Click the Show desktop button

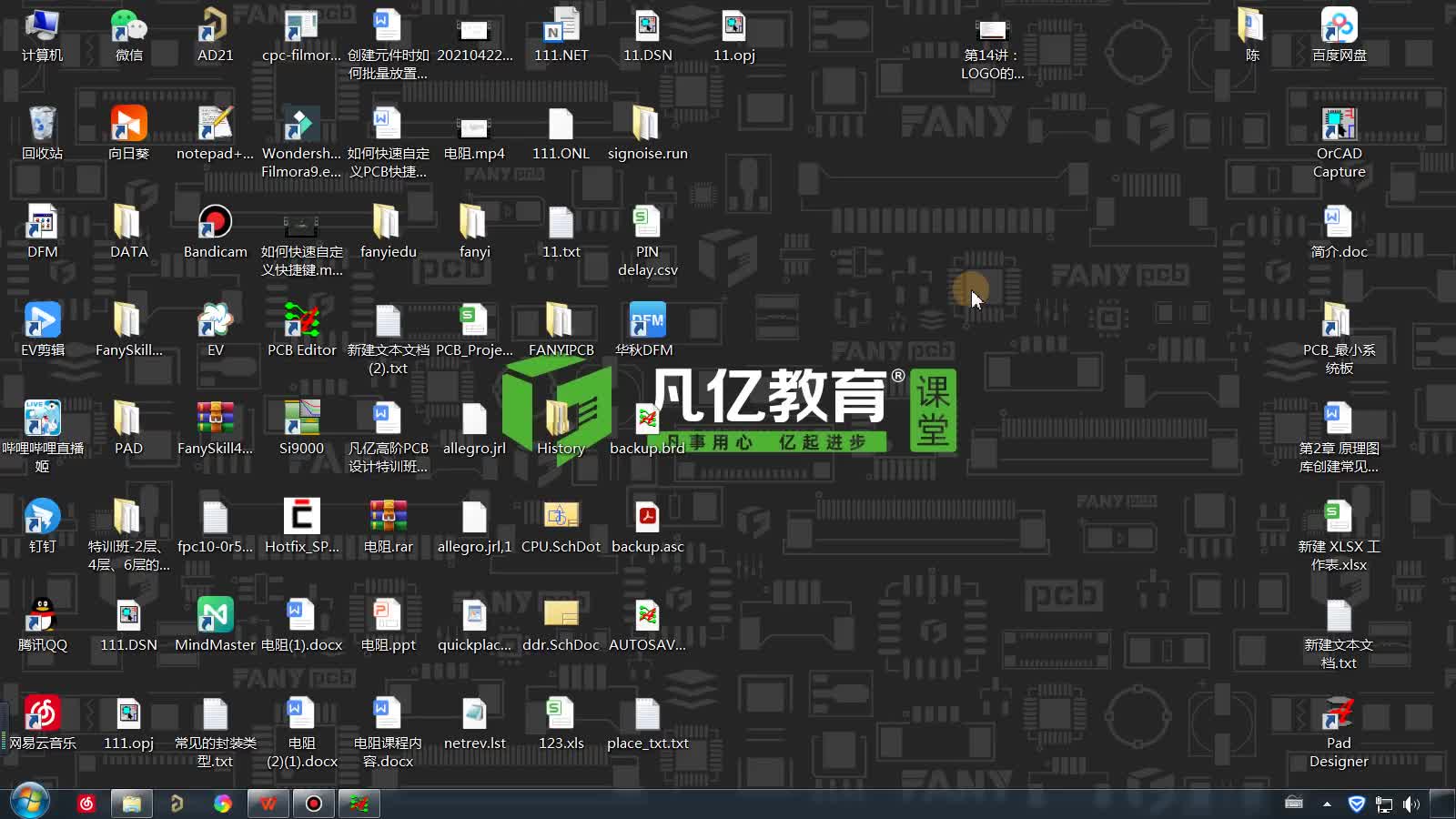1442,804
